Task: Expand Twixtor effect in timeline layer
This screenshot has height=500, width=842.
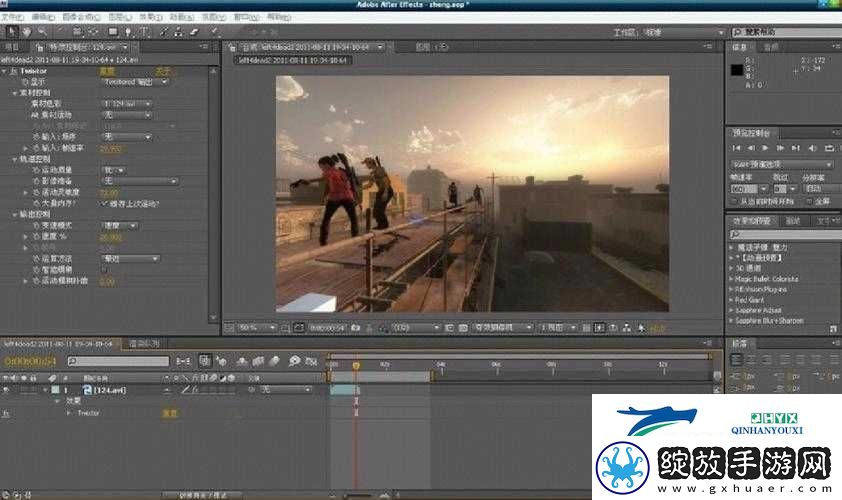Action: tap(68, 413)
